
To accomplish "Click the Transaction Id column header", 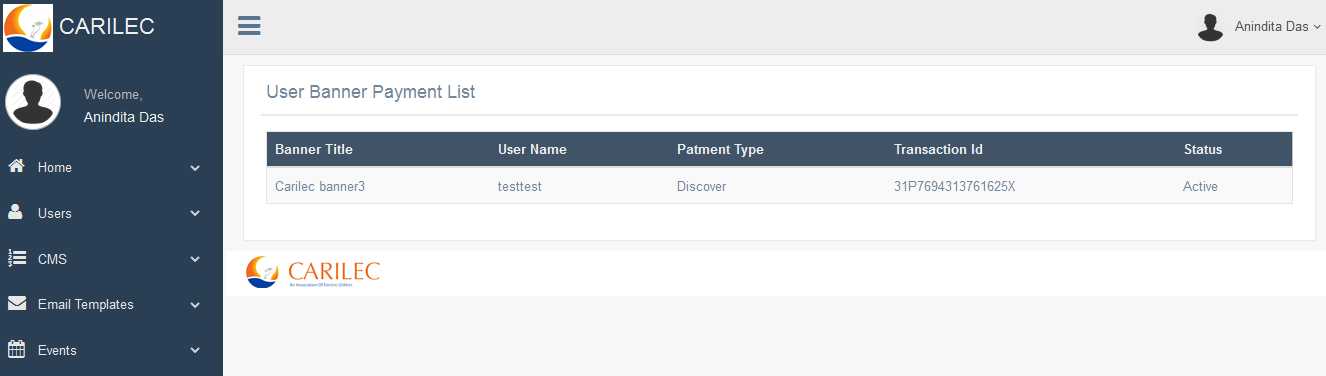I will [x=938, y=149].
